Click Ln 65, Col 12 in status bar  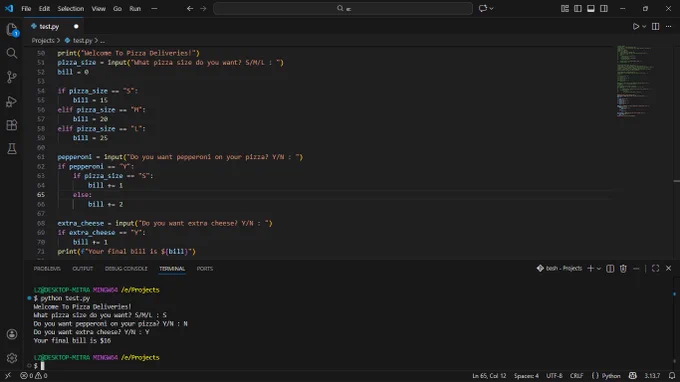pyautogui.click(x=489, y=375)
